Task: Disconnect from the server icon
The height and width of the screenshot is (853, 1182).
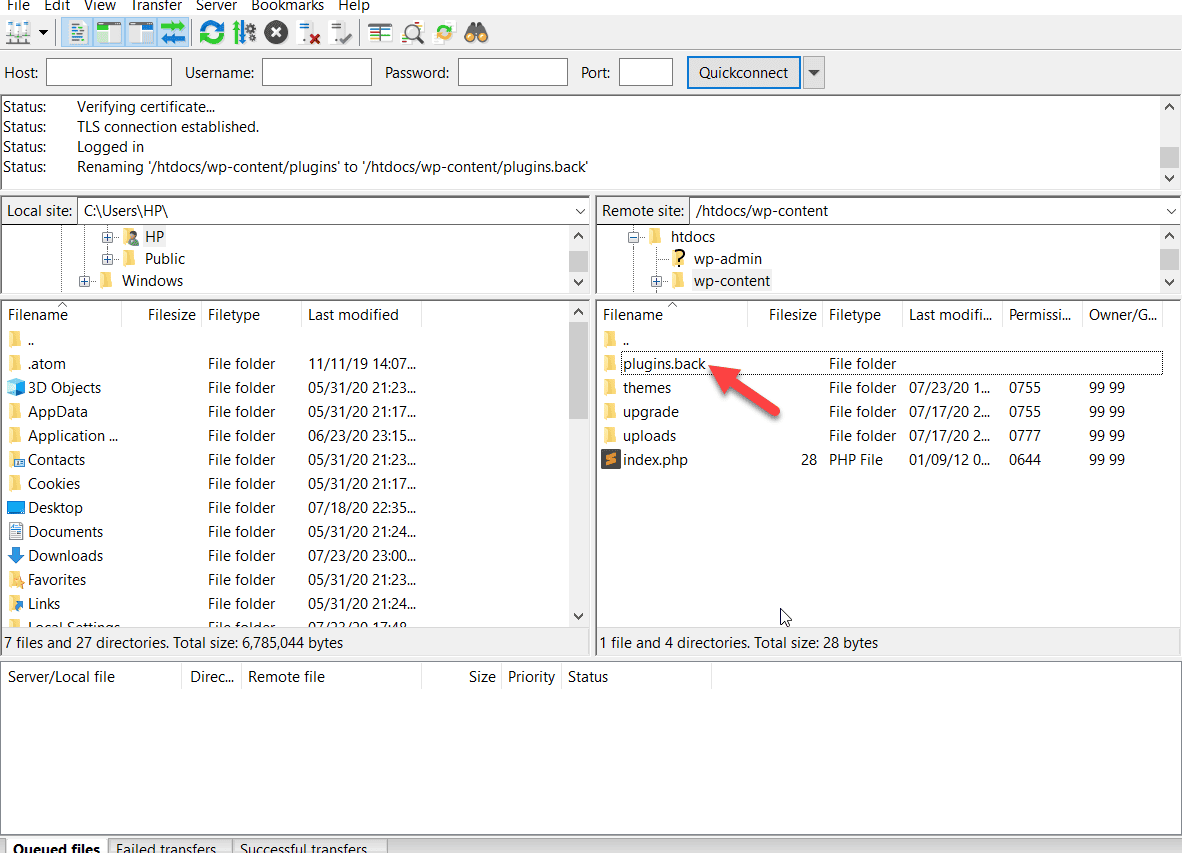Action: click(x=309, y=33)
